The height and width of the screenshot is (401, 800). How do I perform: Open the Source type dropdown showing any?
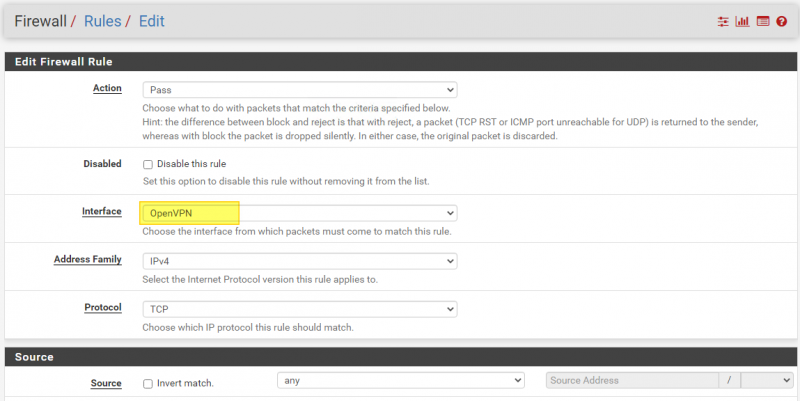[400, 381]
